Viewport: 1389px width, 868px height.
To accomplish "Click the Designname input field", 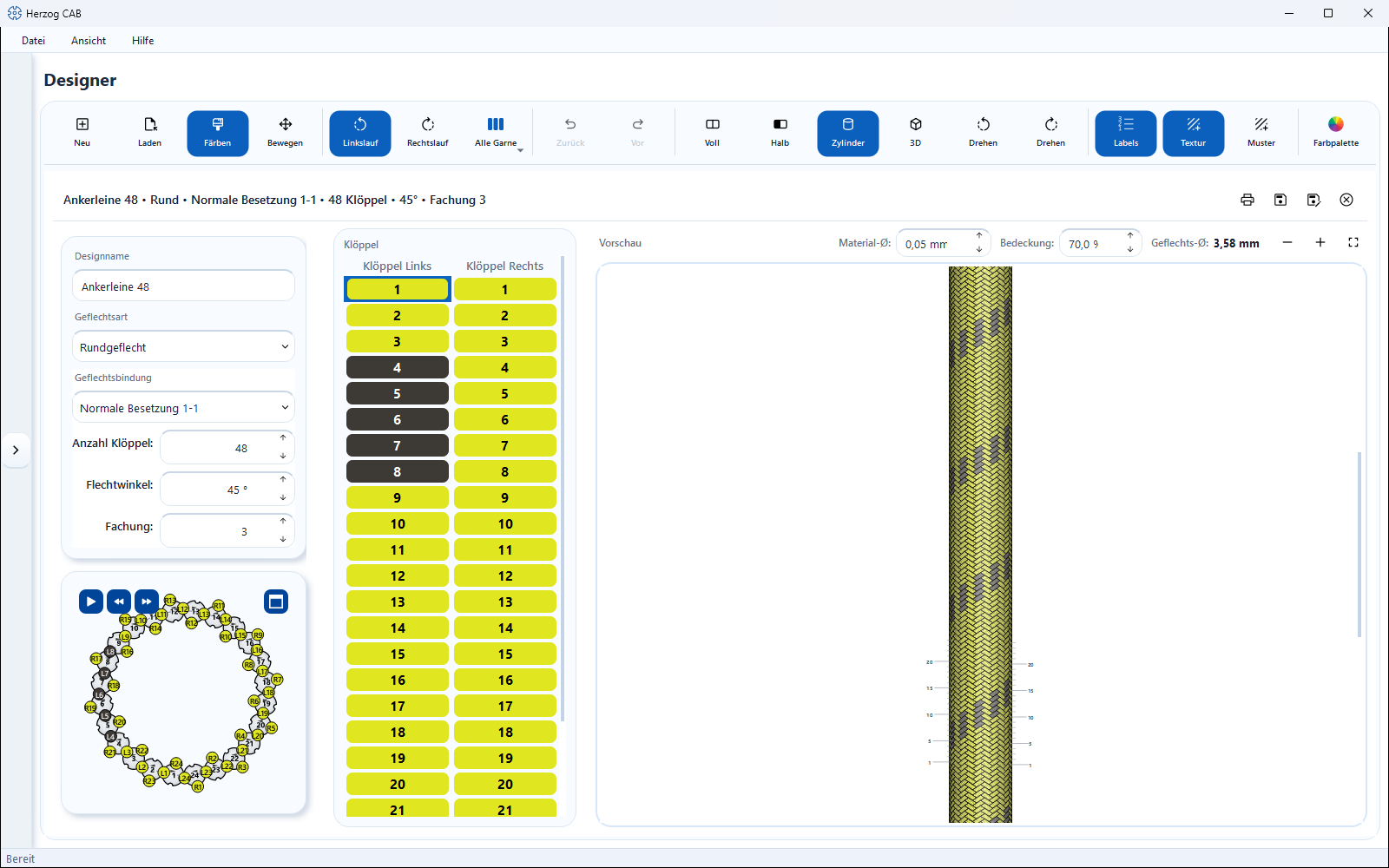I will [183, 286].
